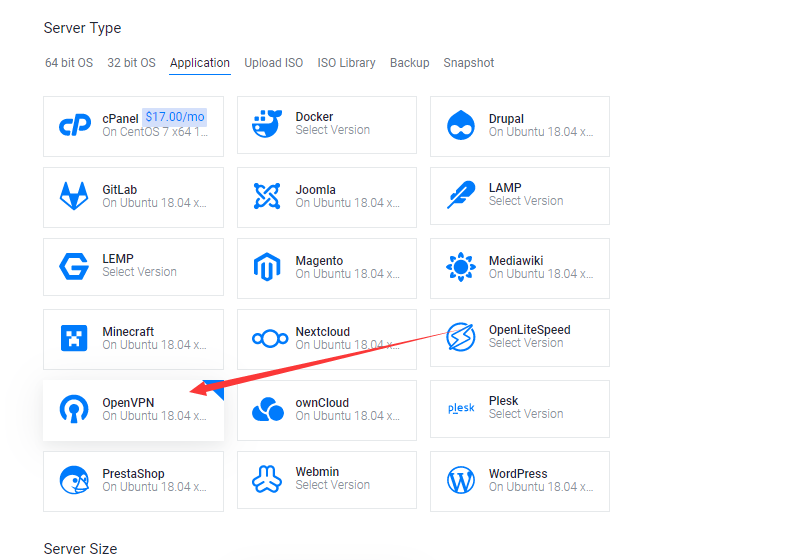Click the Minecraft creeper icon
Image resolution: width=806 pixels, height=560 pixels.
[74, 338]
